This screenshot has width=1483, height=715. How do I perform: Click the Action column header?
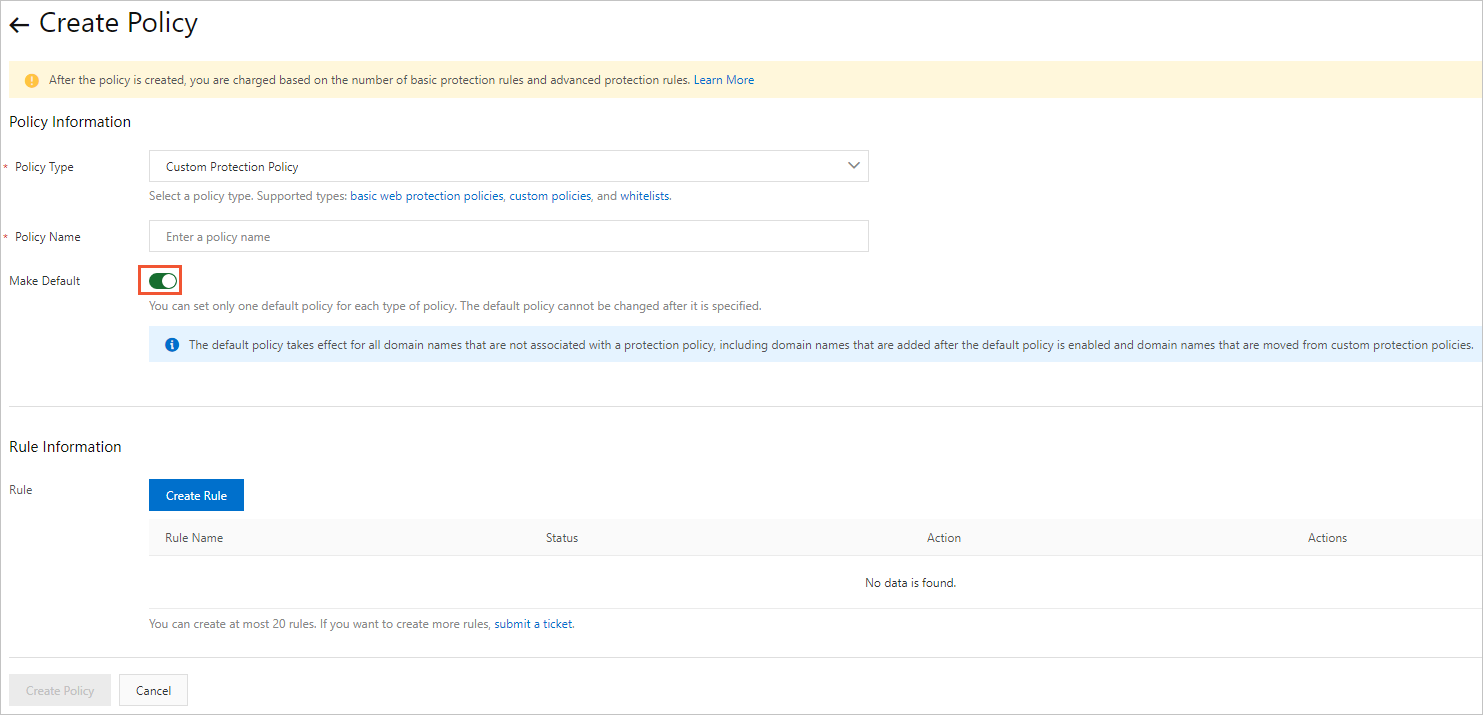tap(943, 538)
